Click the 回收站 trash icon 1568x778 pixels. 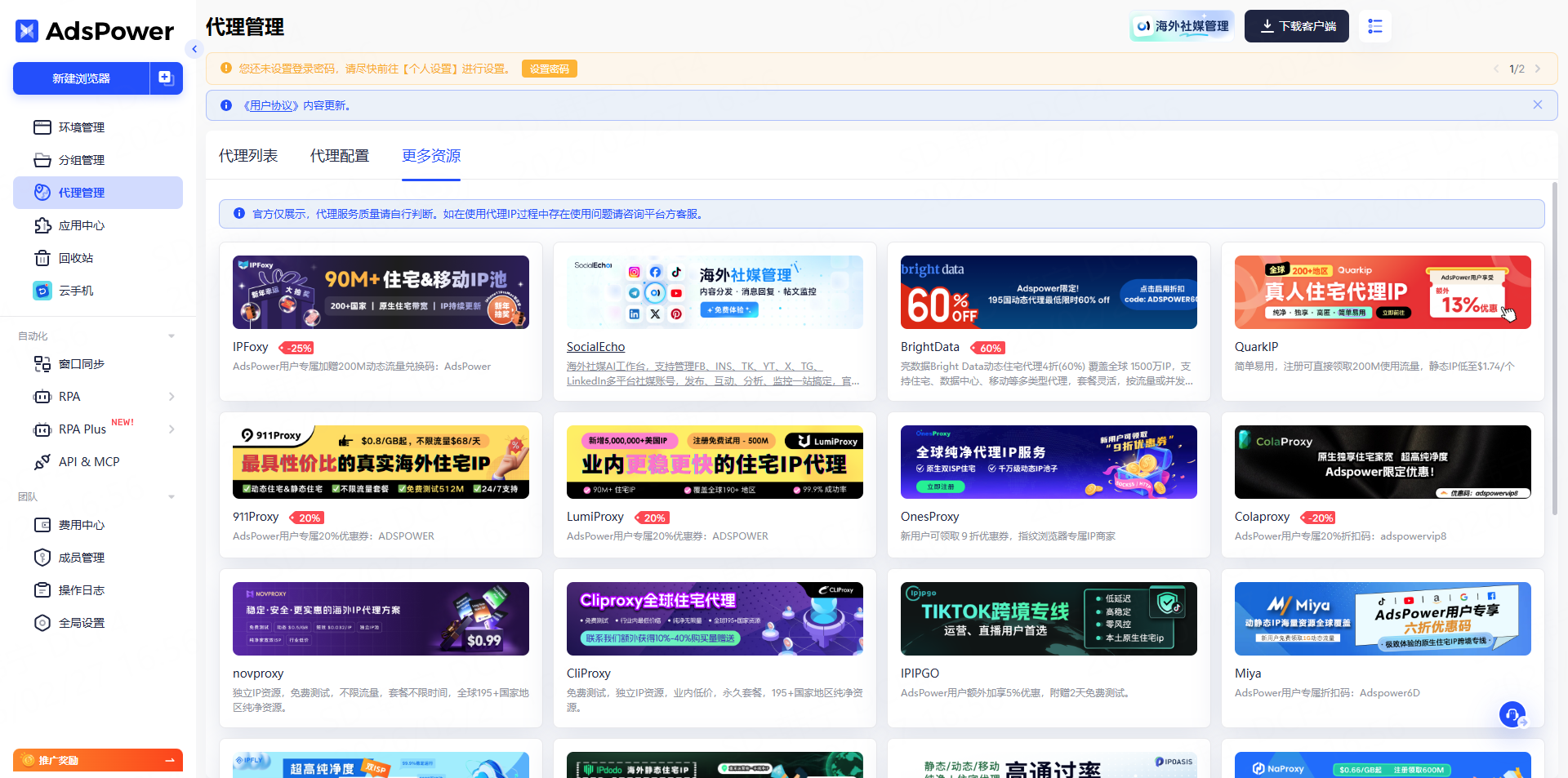click(x=42, y=258)
